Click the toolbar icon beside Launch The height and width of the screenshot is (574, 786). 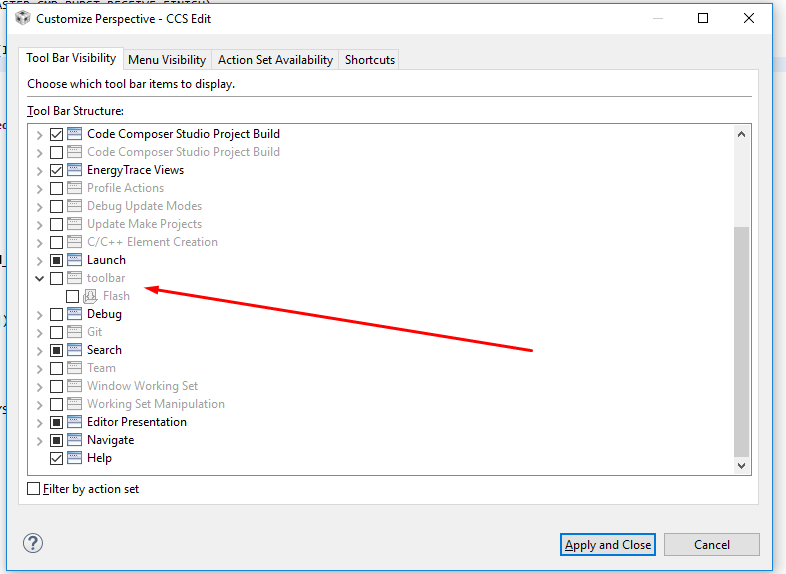[74, 260]
